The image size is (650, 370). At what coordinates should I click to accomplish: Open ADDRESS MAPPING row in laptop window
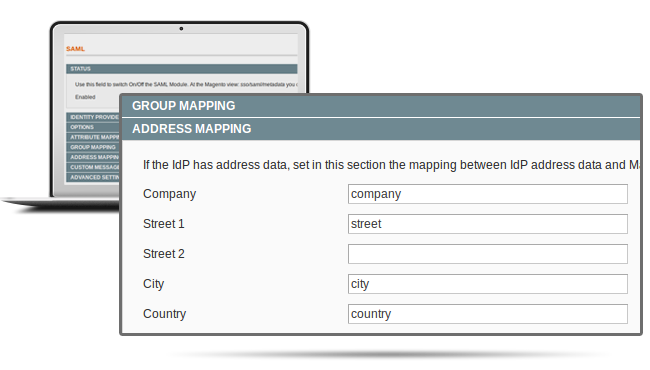[x=93, y=157]
